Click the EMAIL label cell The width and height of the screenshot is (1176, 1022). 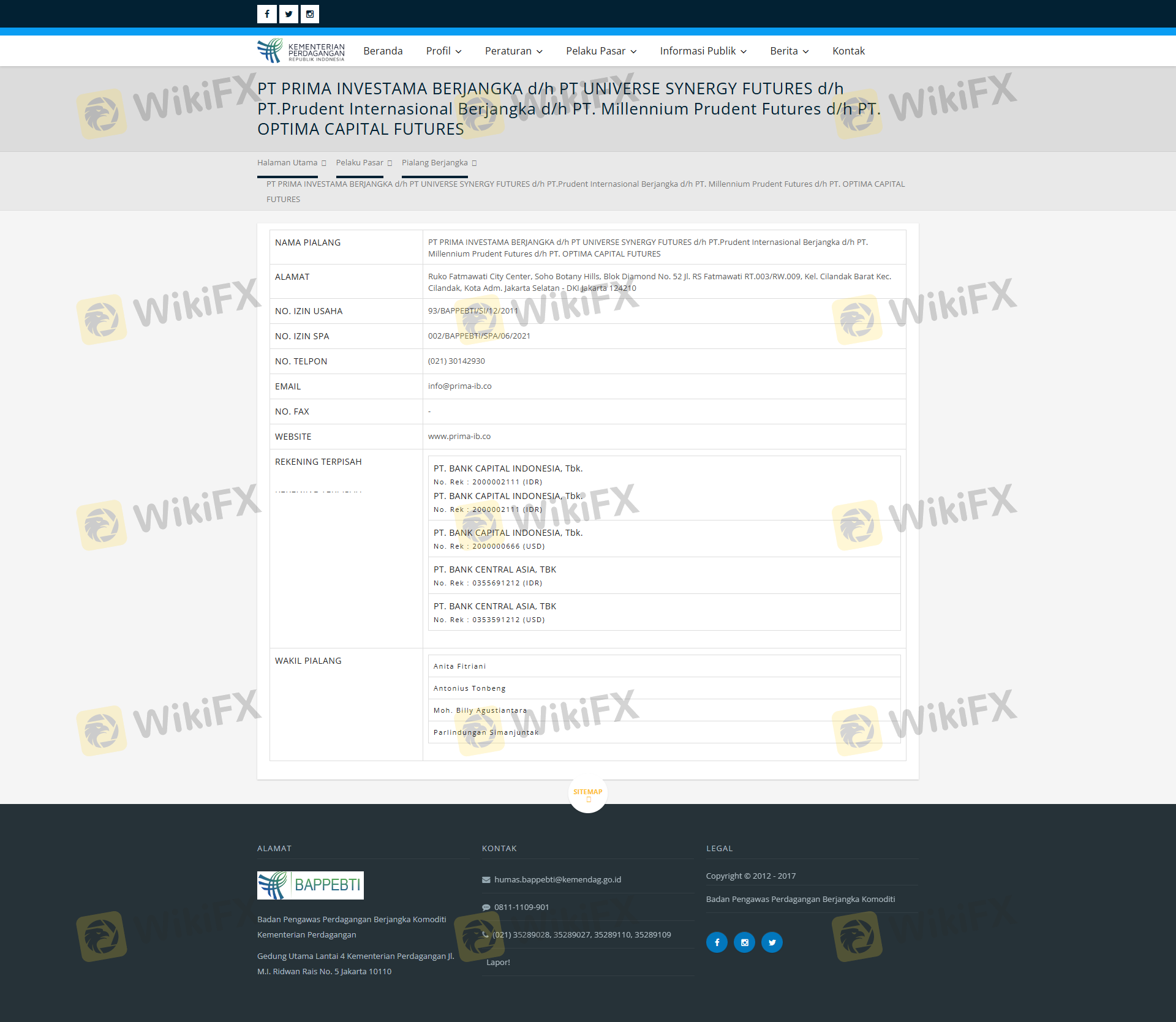pyautogui.click(x=346, y=386)
